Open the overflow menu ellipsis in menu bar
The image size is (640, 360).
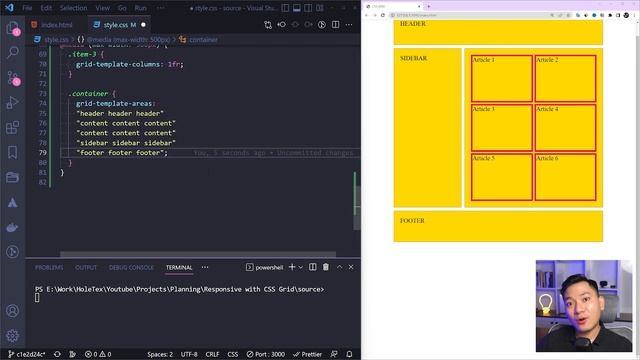(161, 8)
